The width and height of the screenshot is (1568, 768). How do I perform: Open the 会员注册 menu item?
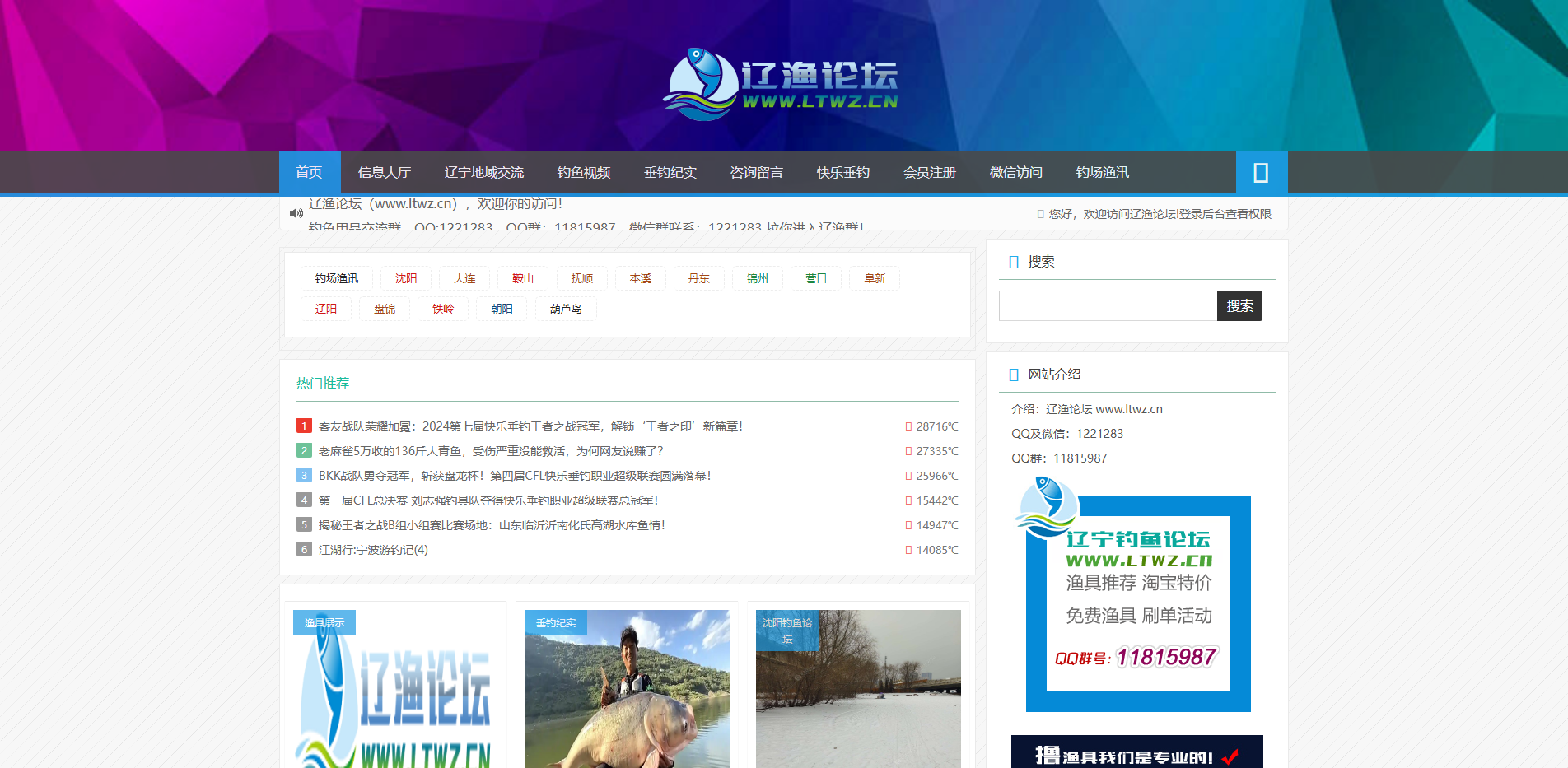(x=928, y=172)
